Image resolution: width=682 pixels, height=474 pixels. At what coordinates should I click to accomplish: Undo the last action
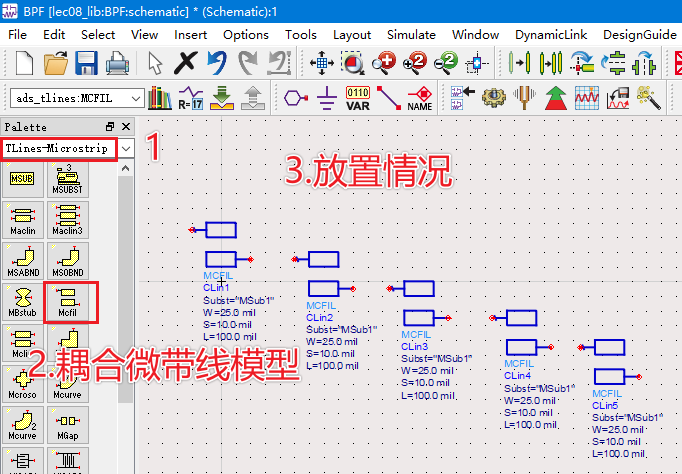pyautogui.click(x=217, y=63)
